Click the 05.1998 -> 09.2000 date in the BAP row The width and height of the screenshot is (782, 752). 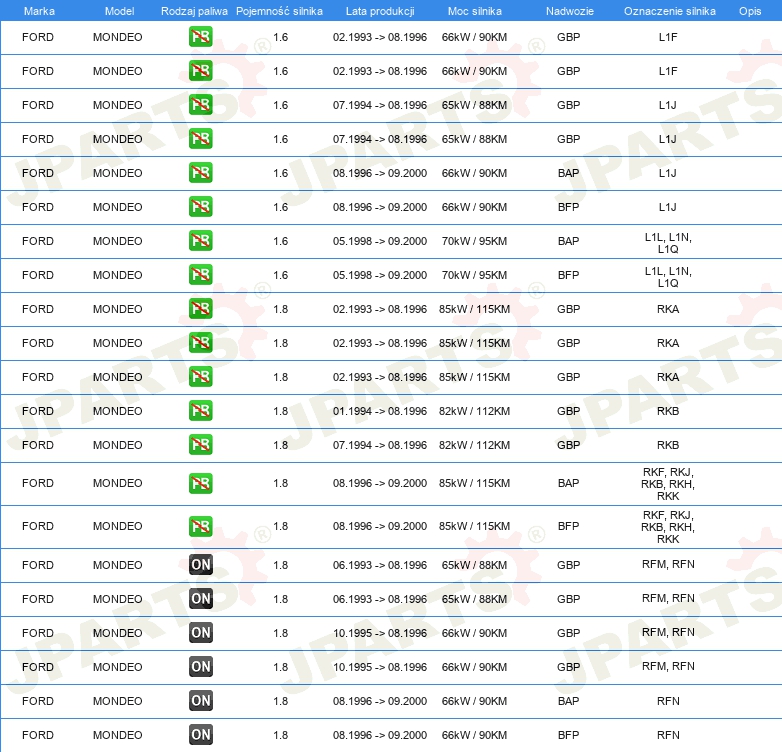380,241
